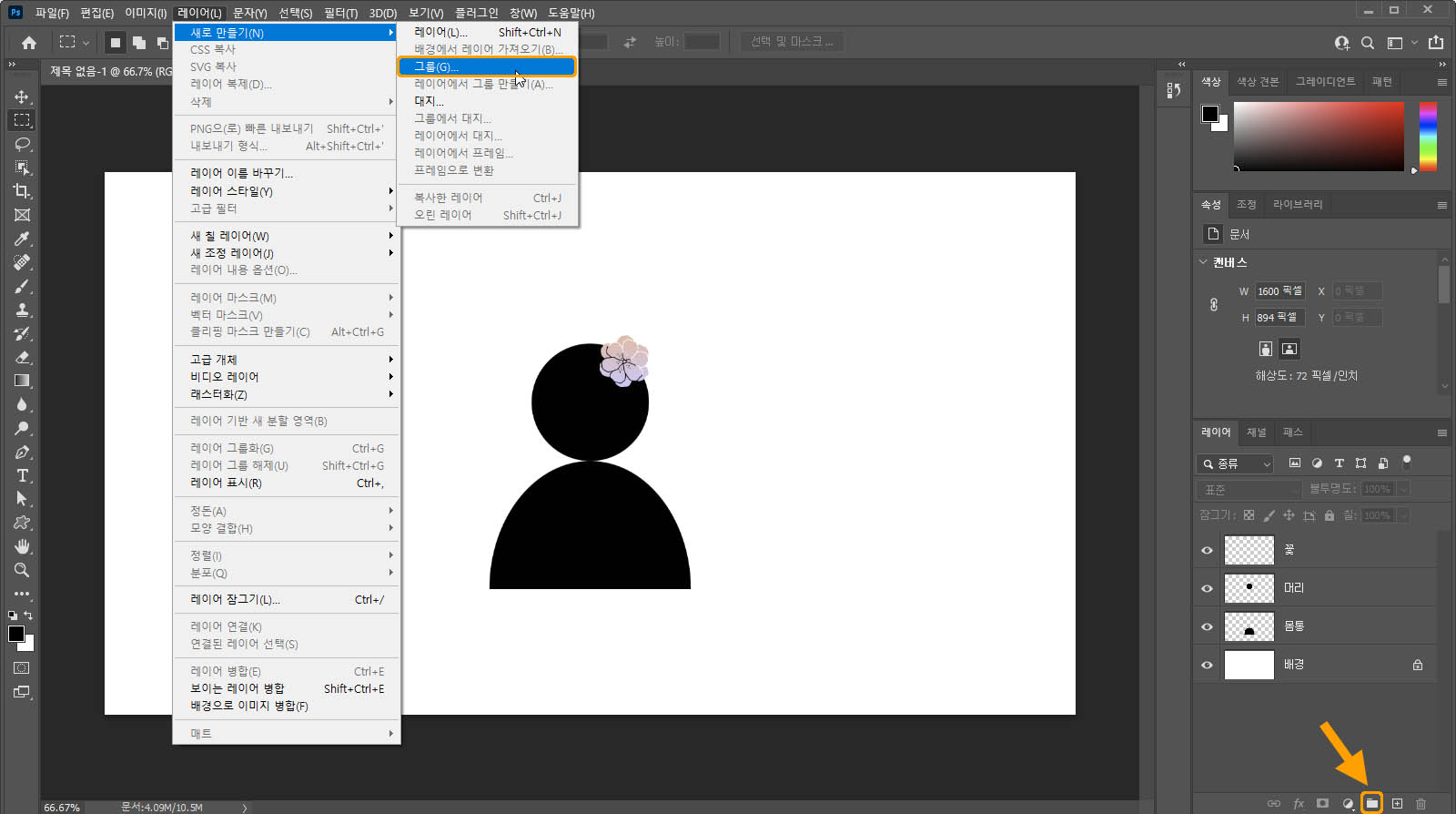Hide the 몸통 layer eye icon
Image resolution: width=1456 pixels, height=814 pixels.
pos(1207,626)
